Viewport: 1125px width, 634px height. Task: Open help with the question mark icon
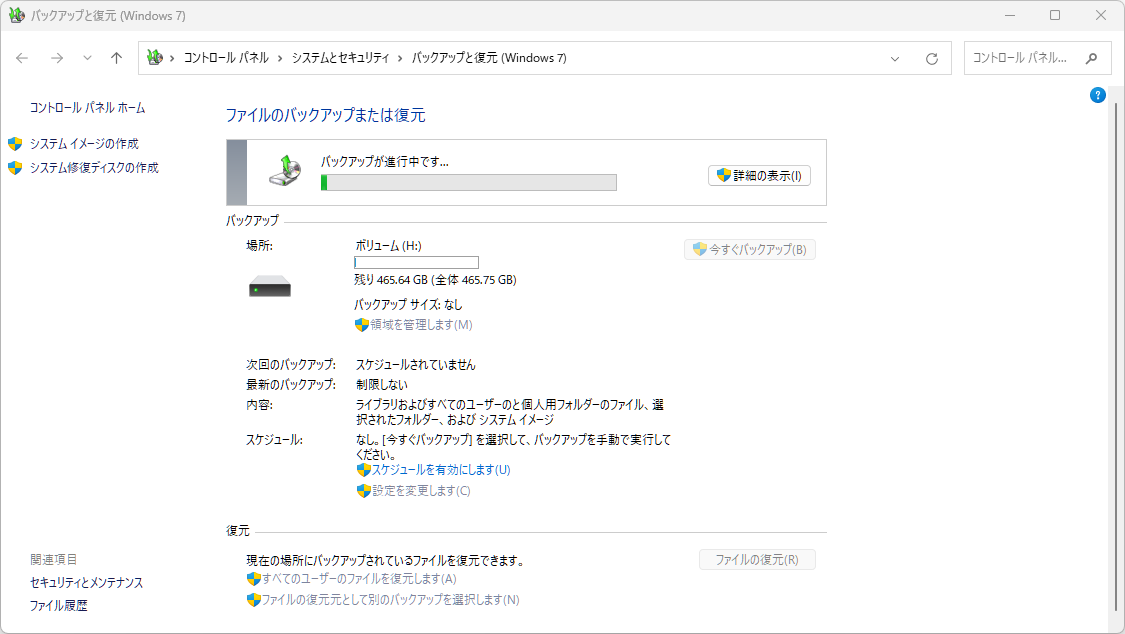click(1097, 95)
